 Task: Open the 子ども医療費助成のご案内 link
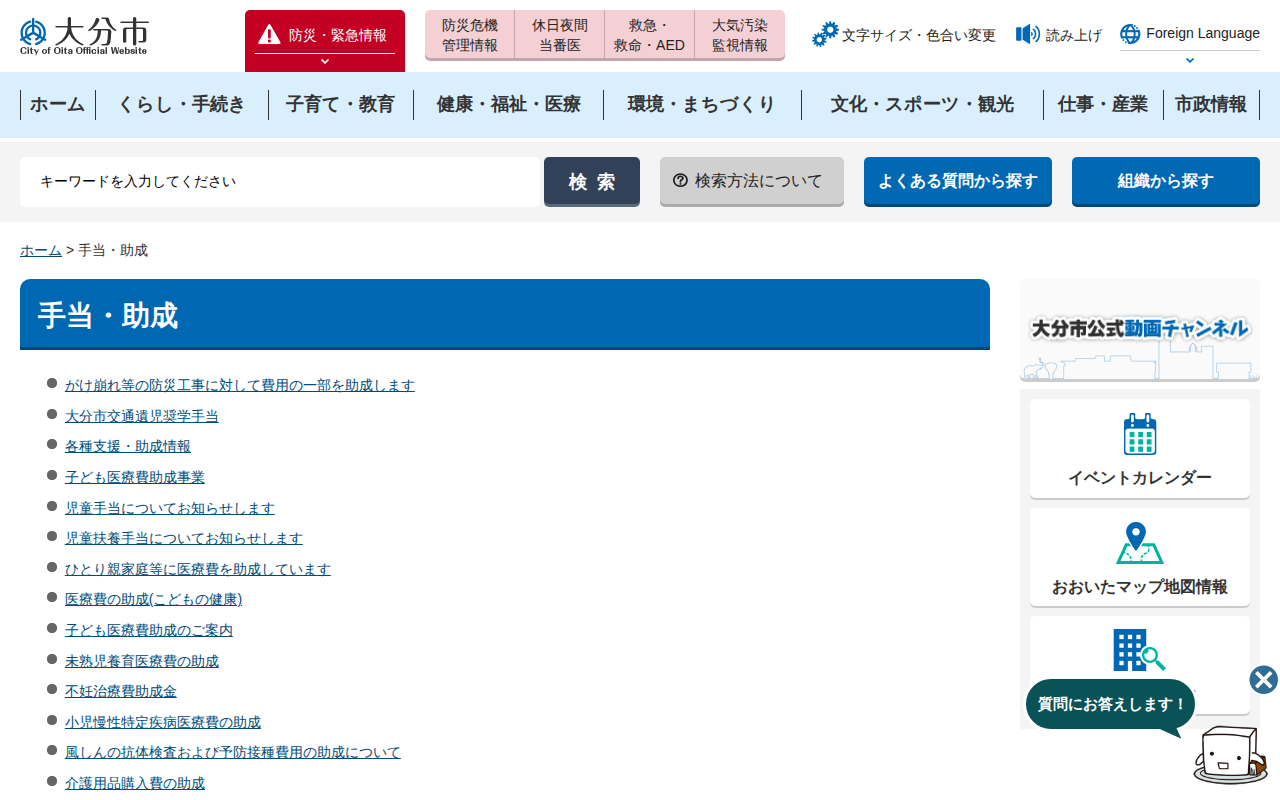point(149,630)
